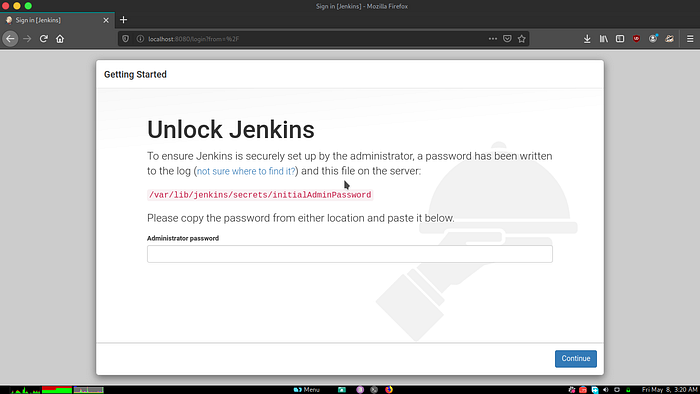Viewport: 700px width, 394px height.
Task: Click the 'Administrator password' label
Action: tap(183, 238)
